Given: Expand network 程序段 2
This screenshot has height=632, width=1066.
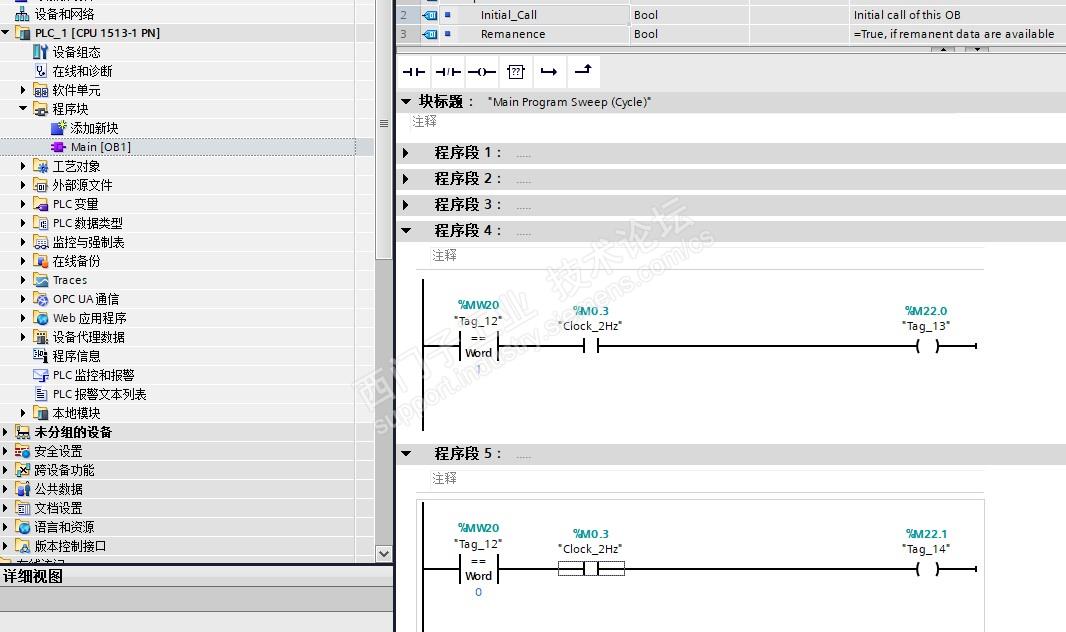Looking at the screenshot, I should pyautogui.click(x=406, y=179).
